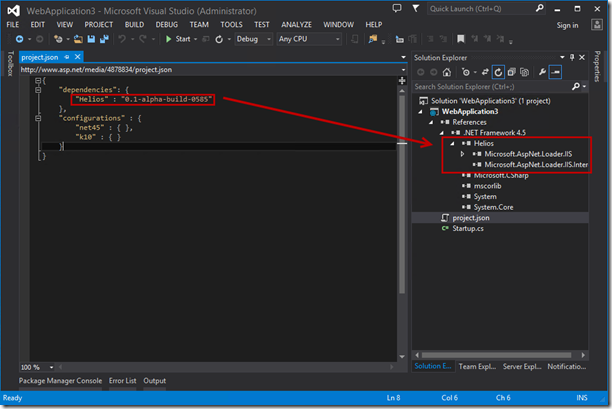Open the Solution Explorer window position dropdown

click(562, 57)
